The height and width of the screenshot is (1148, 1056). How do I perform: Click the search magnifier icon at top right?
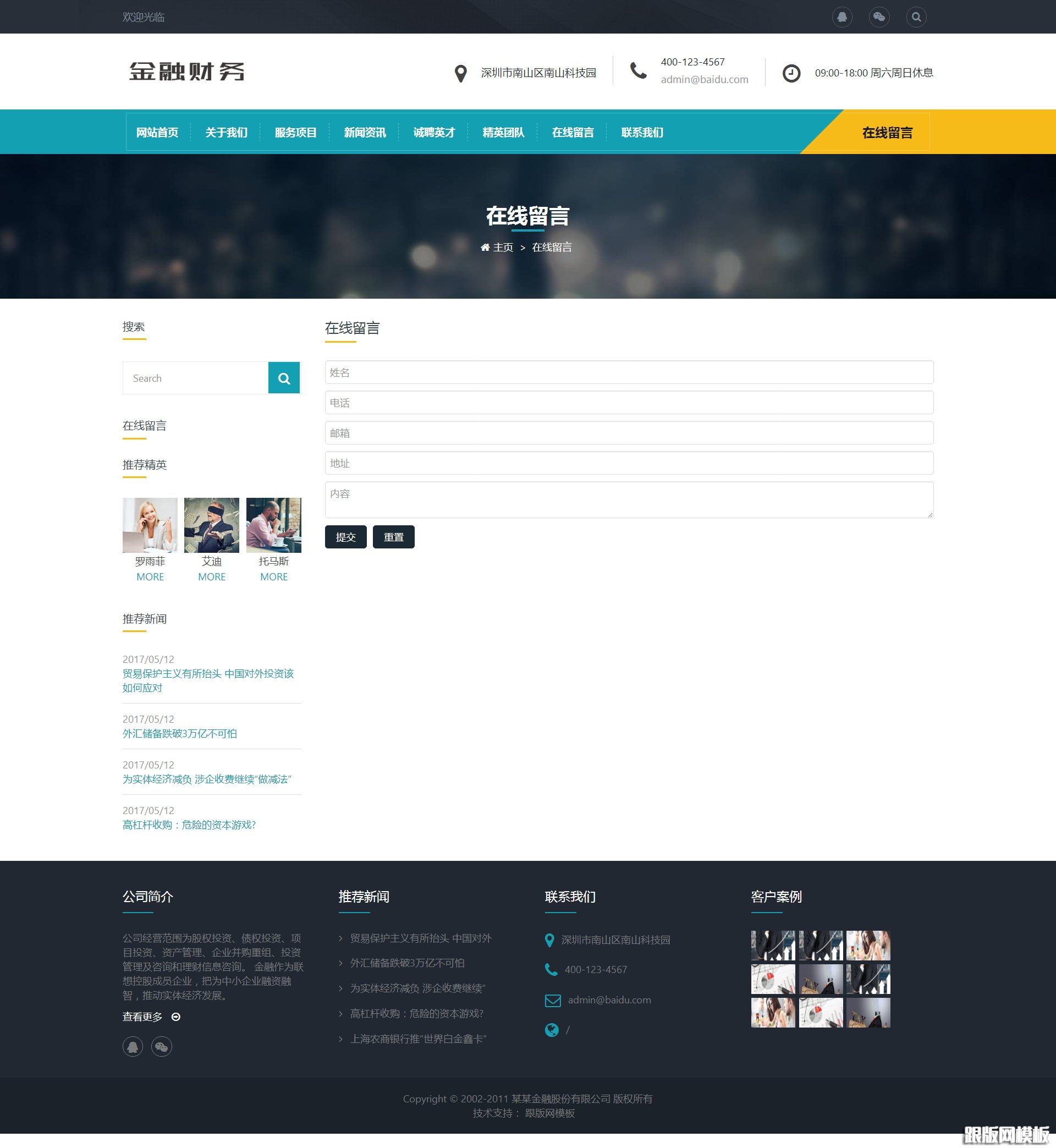pos(916,17)
